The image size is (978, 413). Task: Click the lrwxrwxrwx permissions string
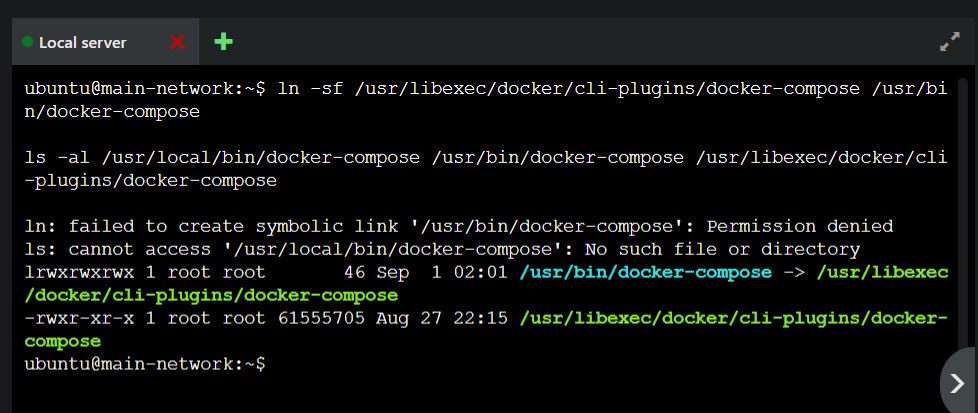pyautogui.click(x=78, y=273)
